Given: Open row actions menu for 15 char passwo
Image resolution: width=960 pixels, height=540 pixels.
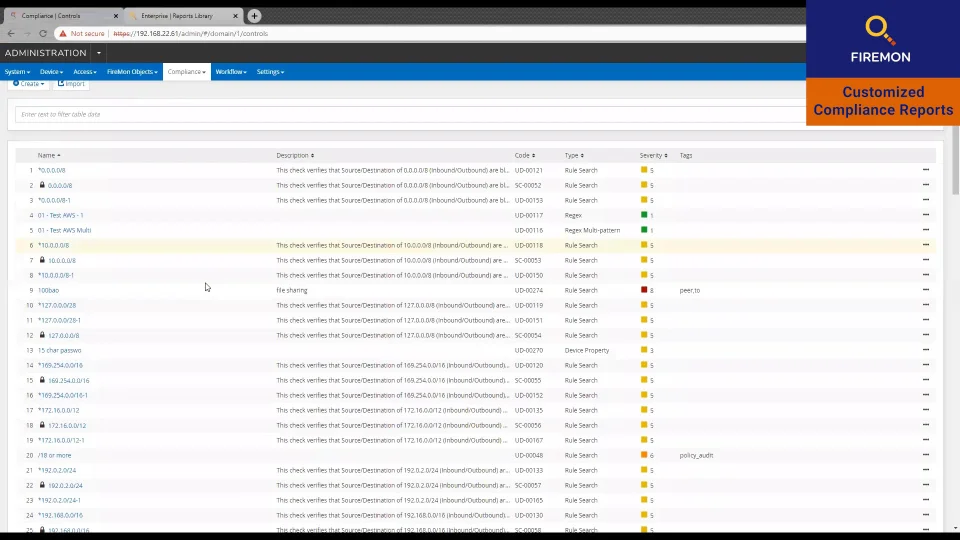Looking at the screenshot, I should pyautogui.click(x=926, y=350).
